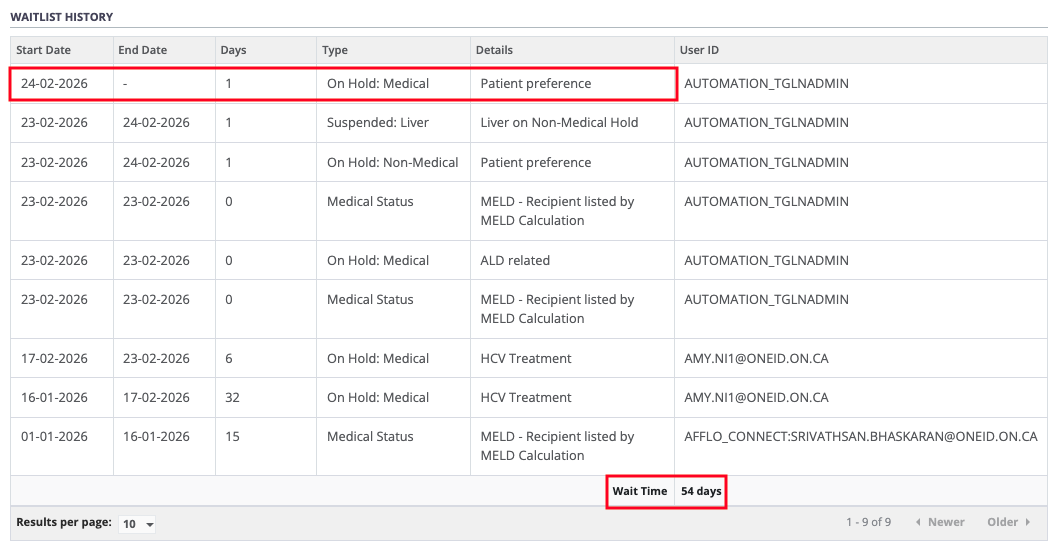Open the Results per page dropdown
The height and width of the screenshot is (547, 1057).
coord(137,524)
